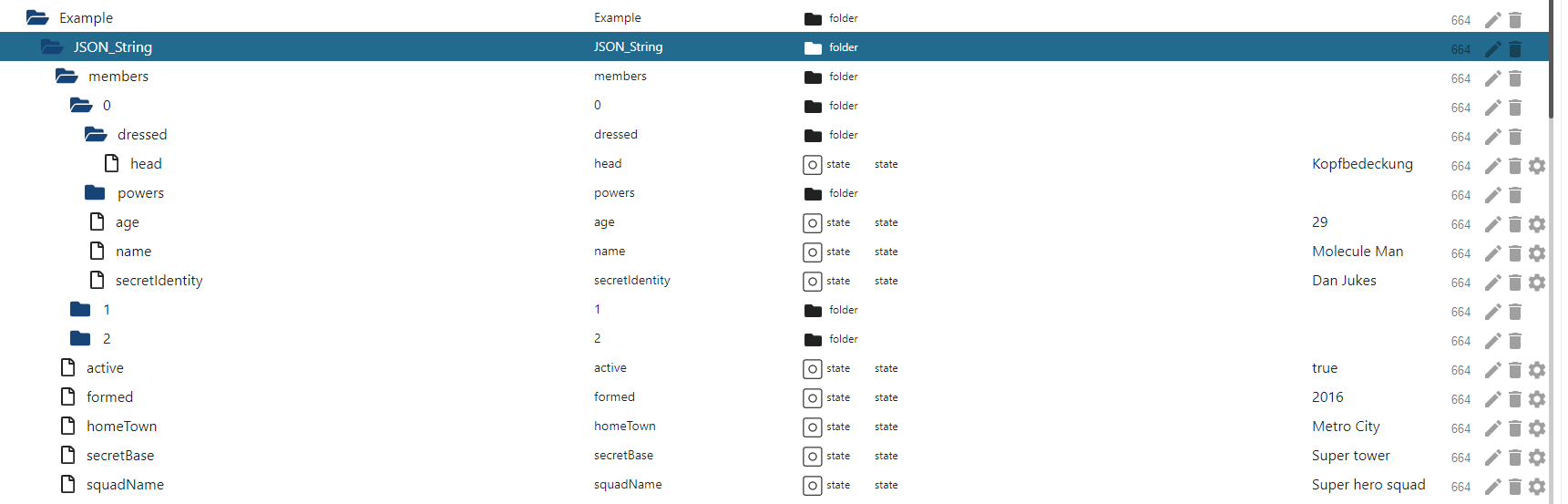The height and width of the screenshot is (504, 1568).
Task: Click gear settings icon for squadName
Action: click(x=1537, y=487)
